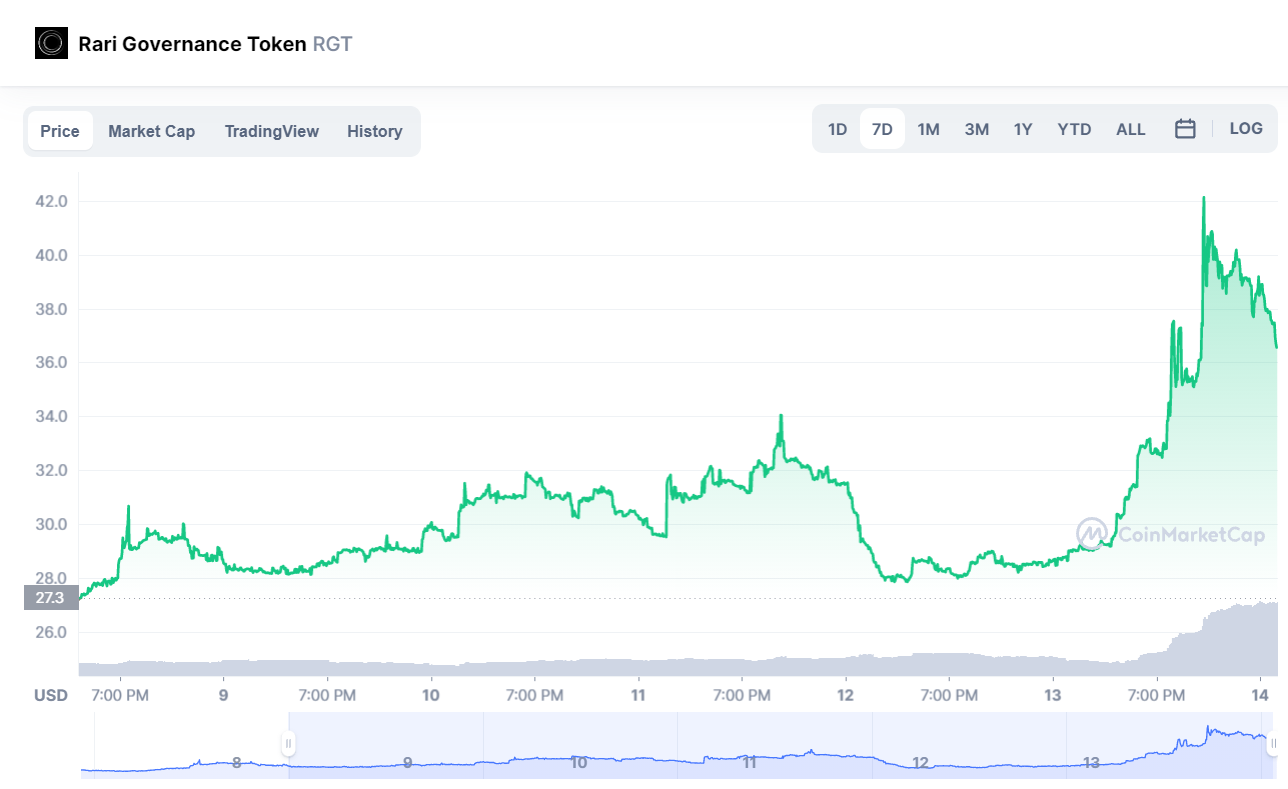Select the ALL time range
This screenshot has height=789, width=1288.
[1131, 129]
